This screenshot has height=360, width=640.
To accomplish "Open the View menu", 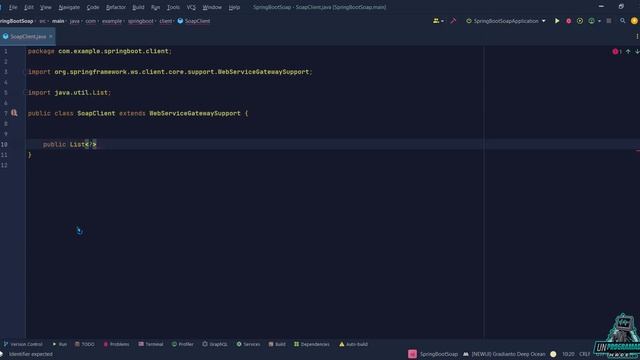I will (46, 7).
